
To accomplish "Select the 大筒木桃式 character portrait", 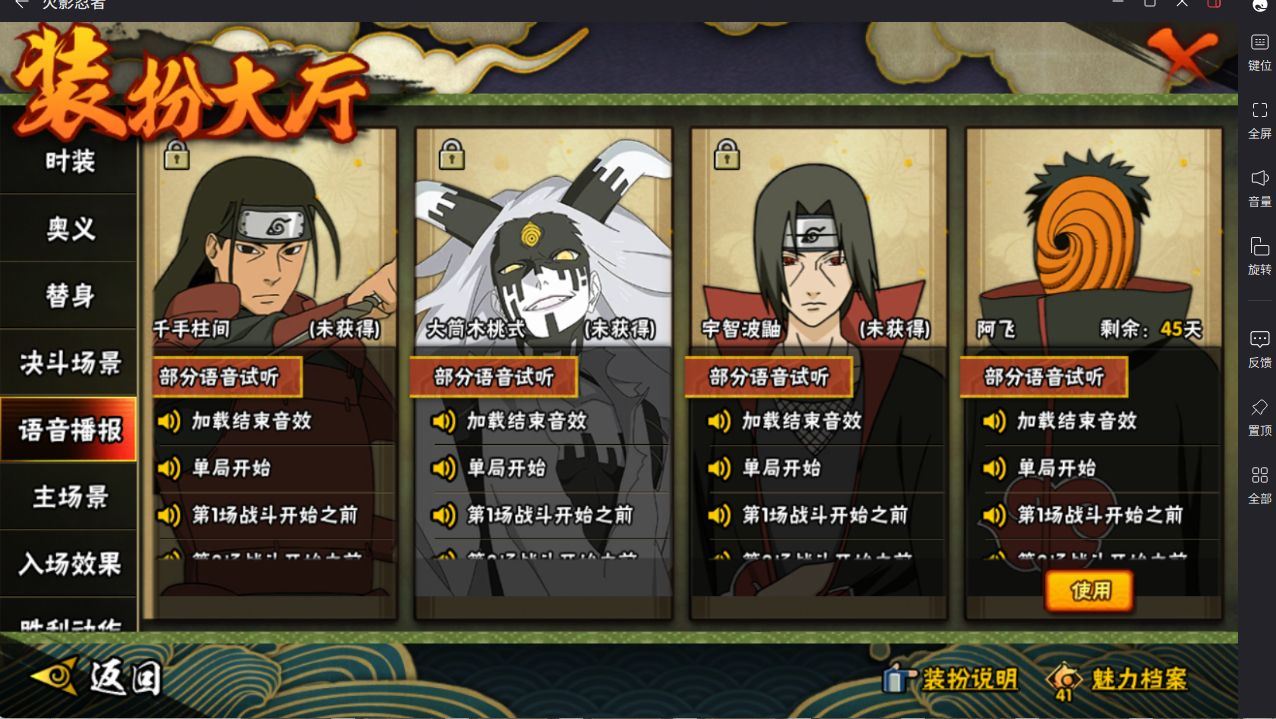I will (x=544, y=238).
